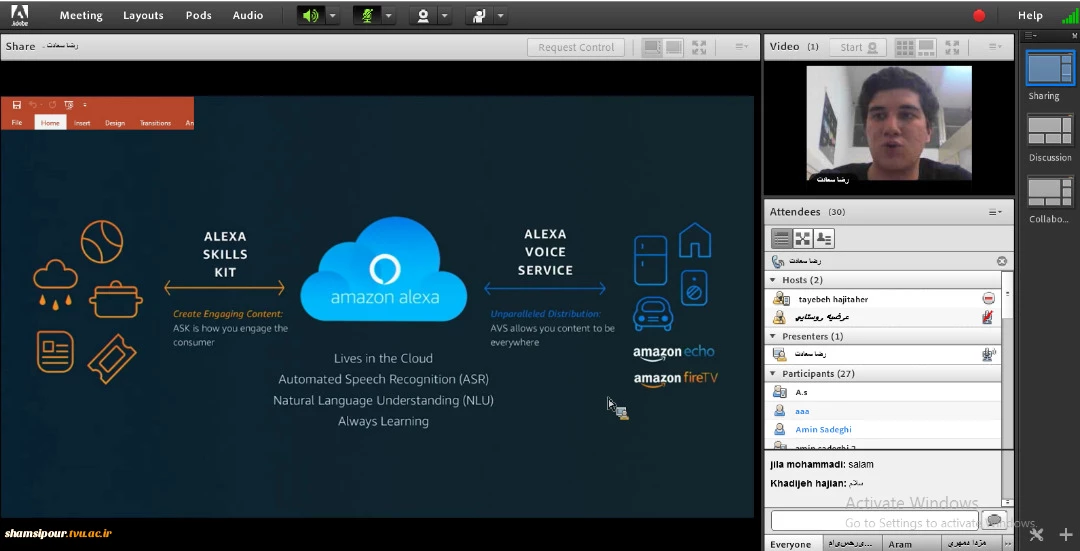Viewport: 1080px width, 551px height.
Task: Click the presenter's active microphone icon
Action: [x=988, y=354]
